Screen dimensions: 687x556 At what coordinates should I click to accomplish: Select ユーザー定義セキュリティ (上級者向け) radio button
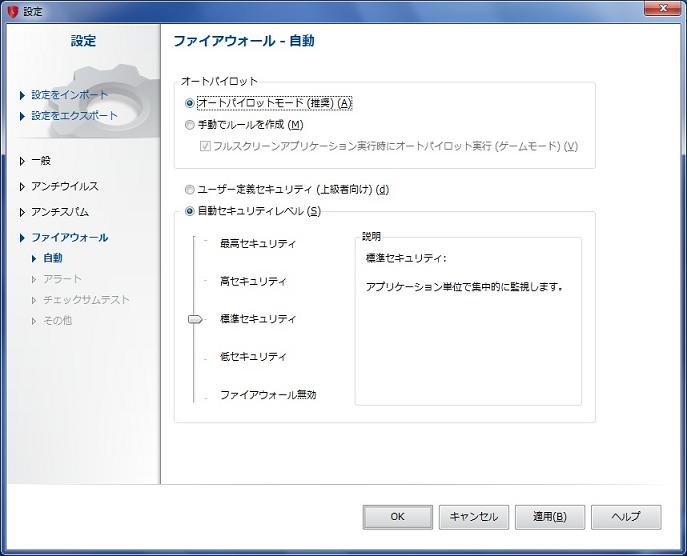pyautogui.click(x=189, y=190)
